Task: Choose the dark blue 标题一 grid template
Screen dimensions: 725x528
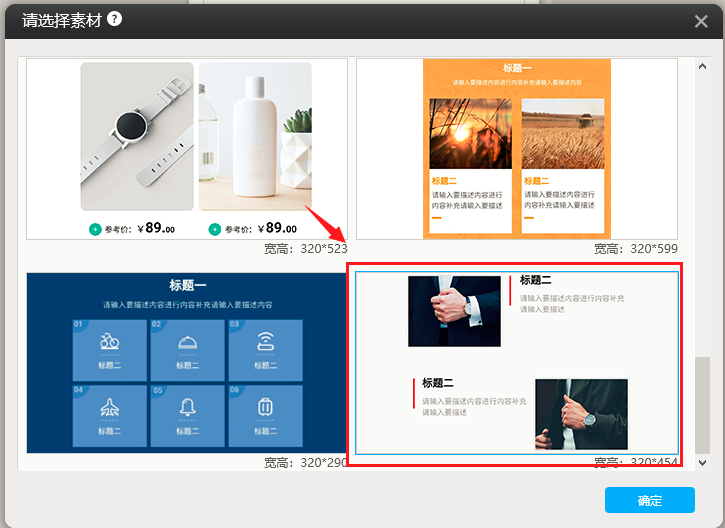Action: tap(187, 362)
